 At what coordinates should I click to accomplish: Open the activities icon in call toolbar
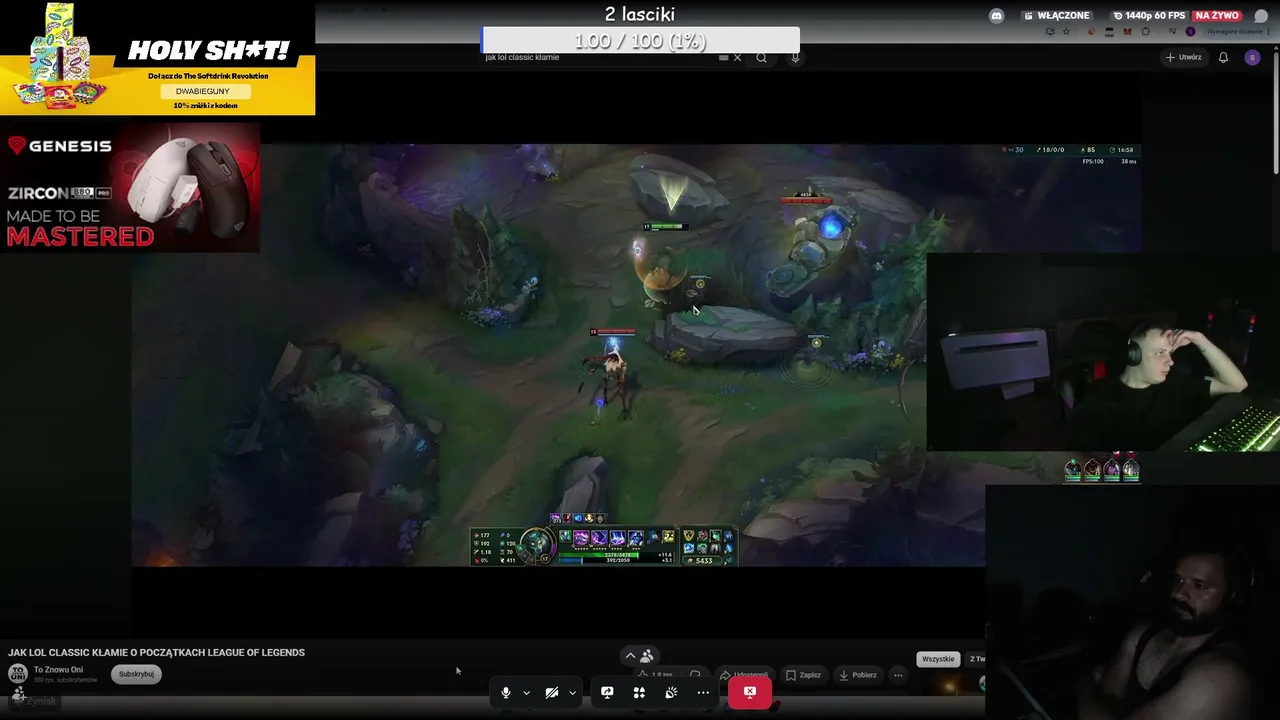(x=639, y=692)
